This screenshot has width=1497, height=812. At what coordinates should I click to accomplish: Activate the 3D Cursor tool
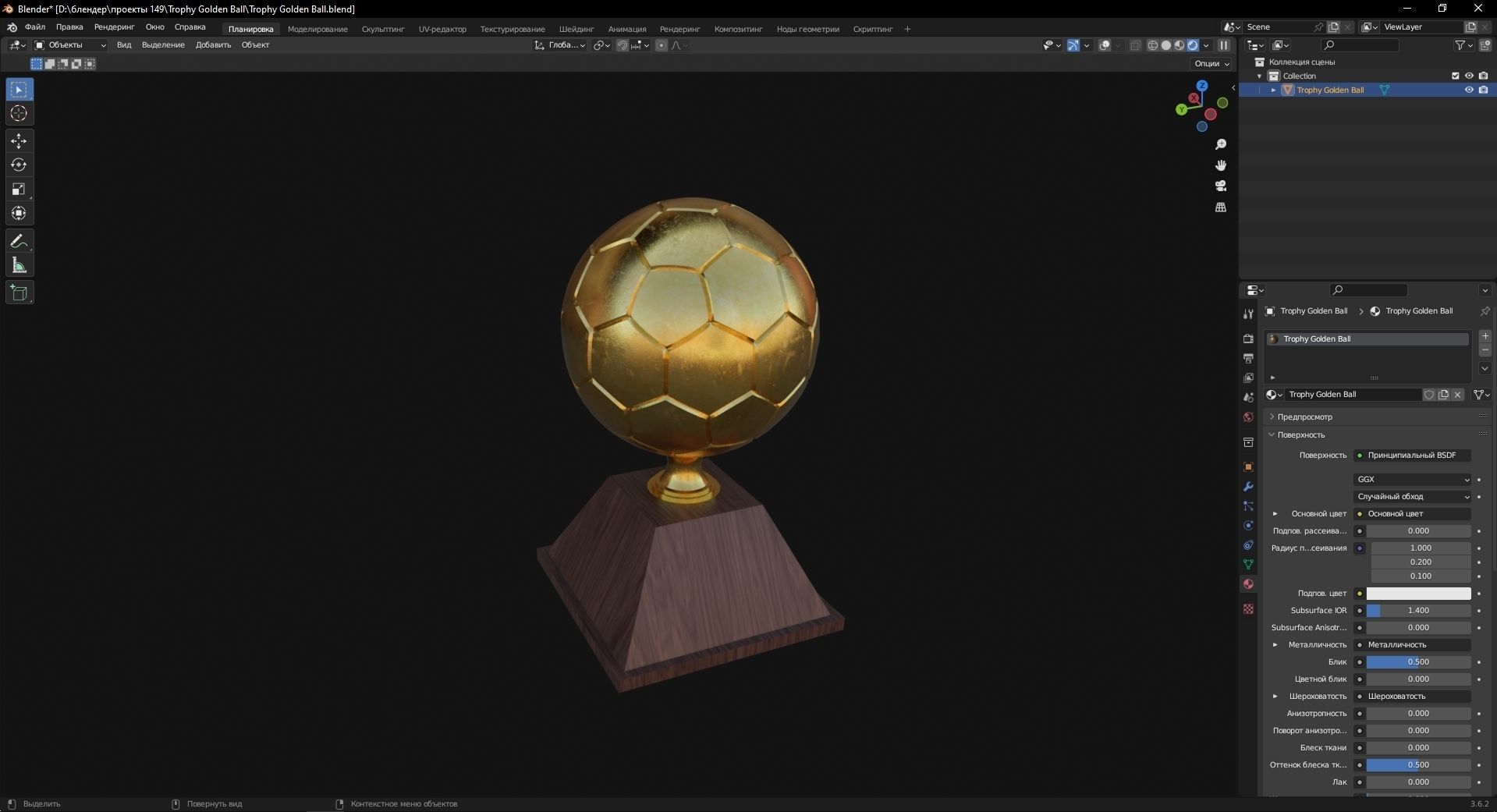point(20,114)
